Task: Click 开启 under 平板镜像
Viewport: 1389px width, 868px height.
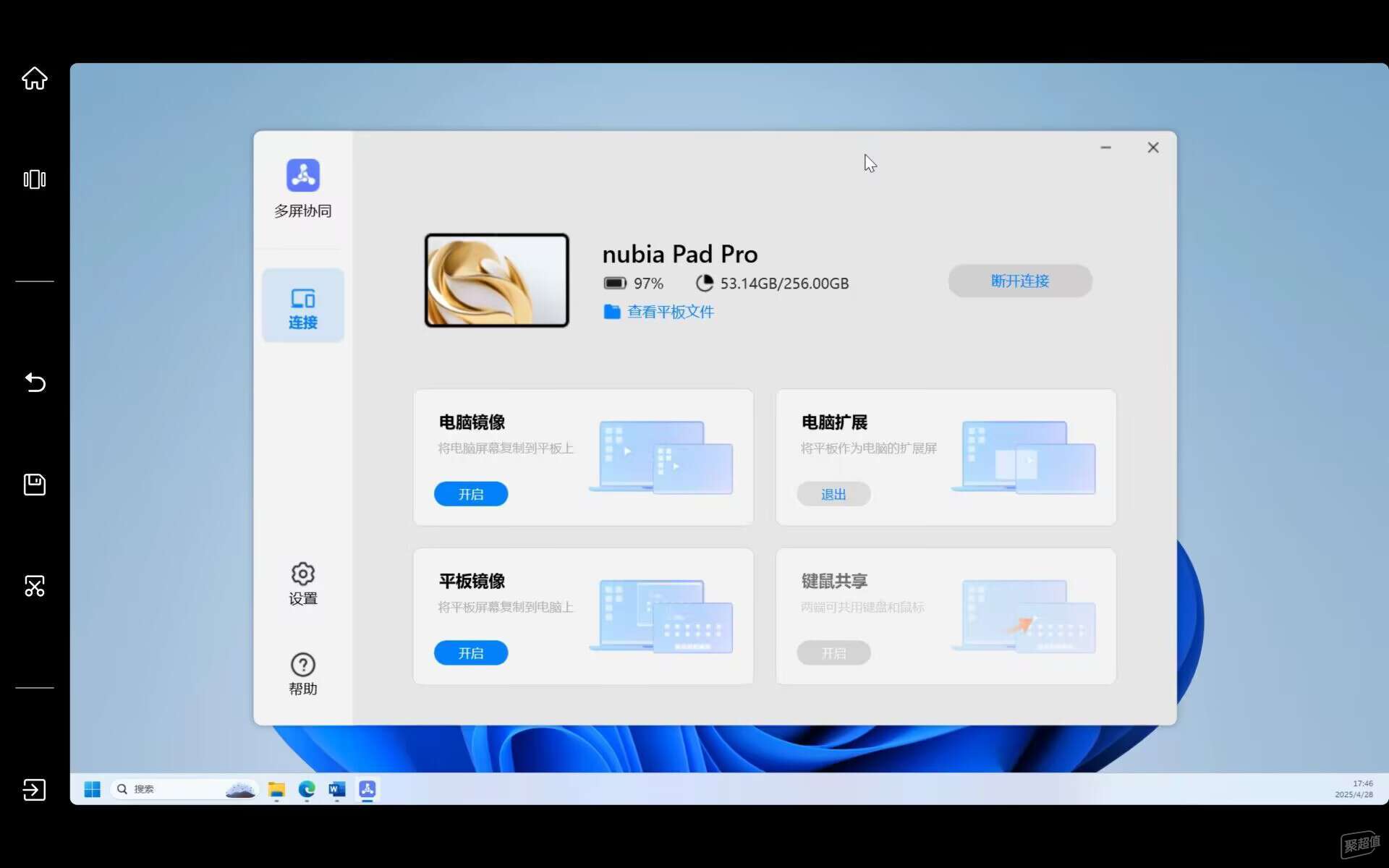Action: (x=470, y=653)
